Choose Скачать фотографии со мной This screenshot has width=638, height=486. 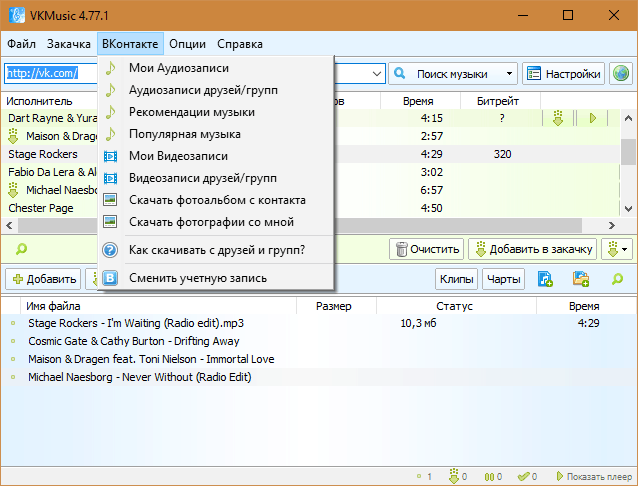click(x=216, y=222)
